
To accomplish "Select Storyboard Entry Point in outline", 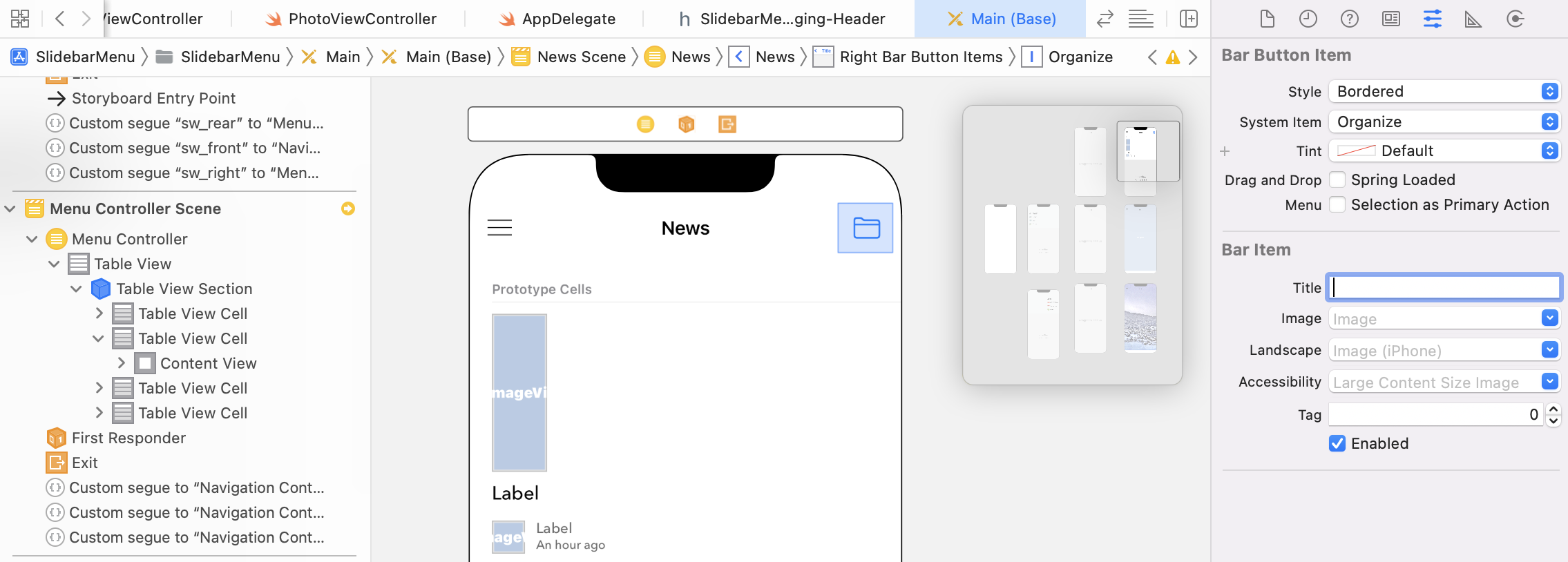I will 153,98.
